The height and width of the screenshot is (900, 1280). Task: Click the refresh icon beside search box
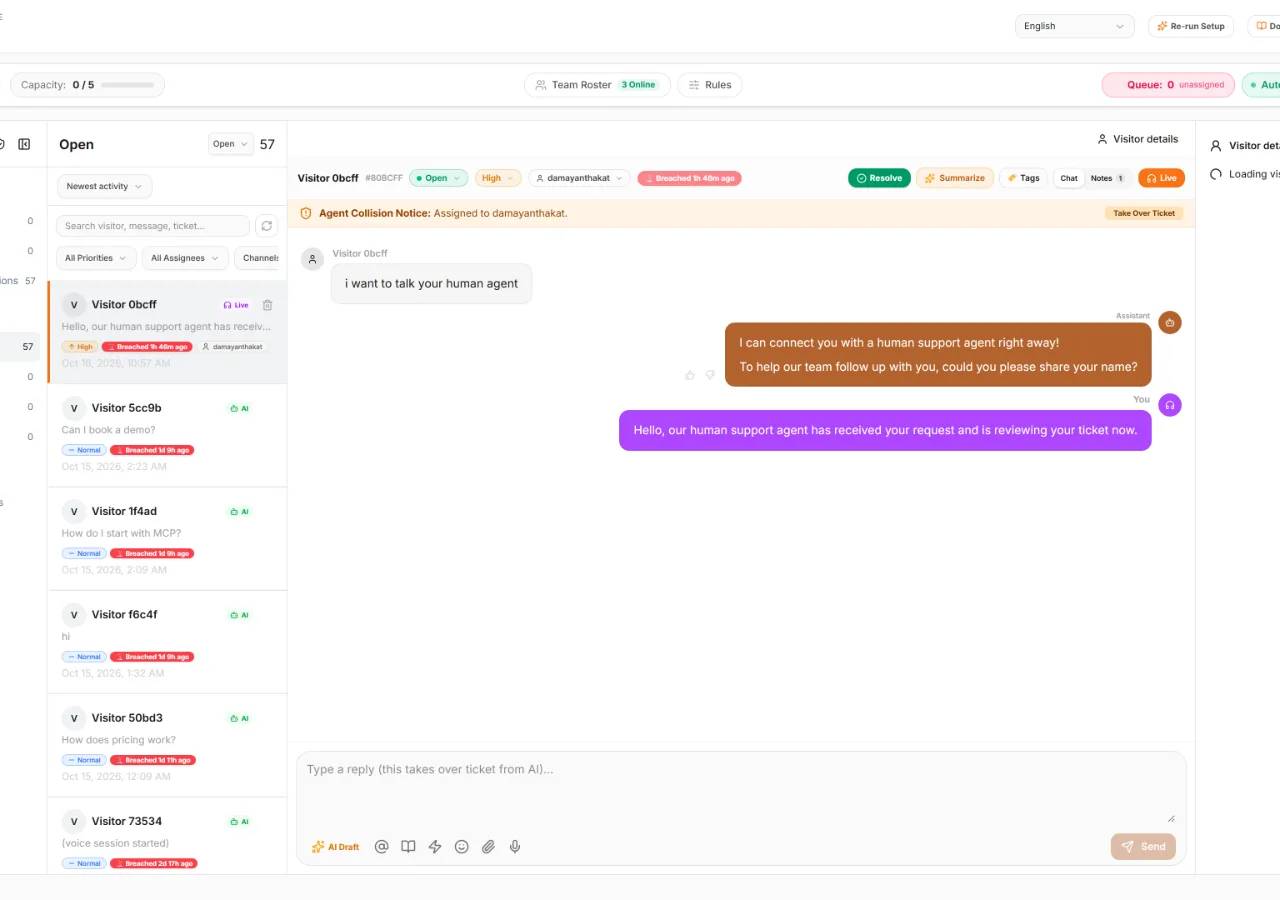click(x=267, y=226)
